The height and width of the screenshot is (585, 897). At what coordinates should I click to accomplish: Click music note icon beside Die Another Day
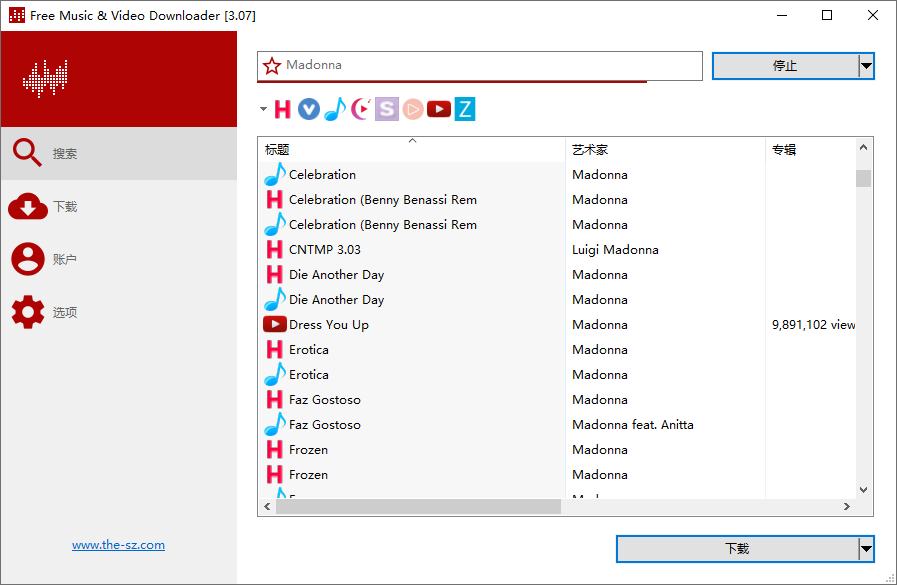(x=275, y=300)
